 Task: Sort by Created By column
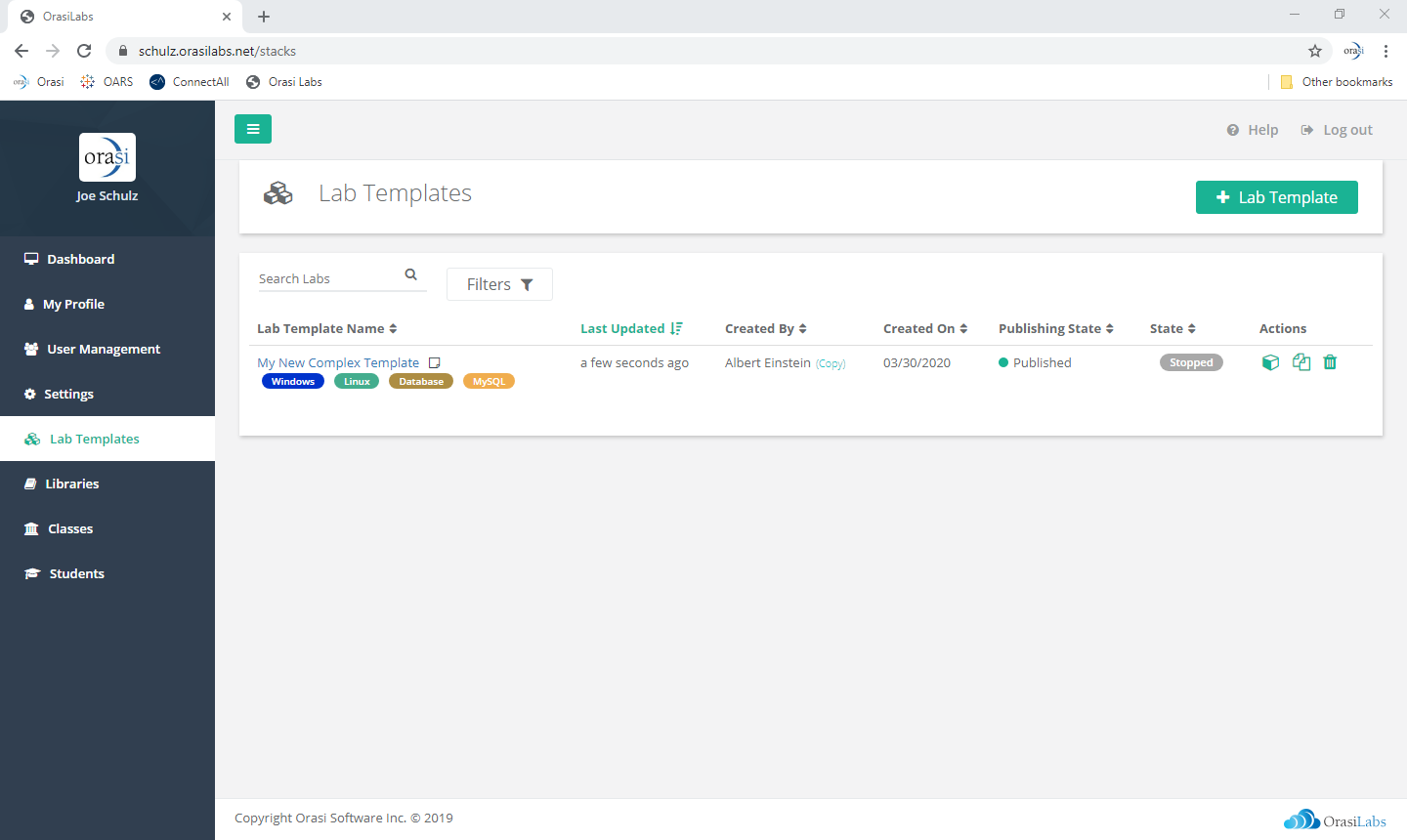766,328
